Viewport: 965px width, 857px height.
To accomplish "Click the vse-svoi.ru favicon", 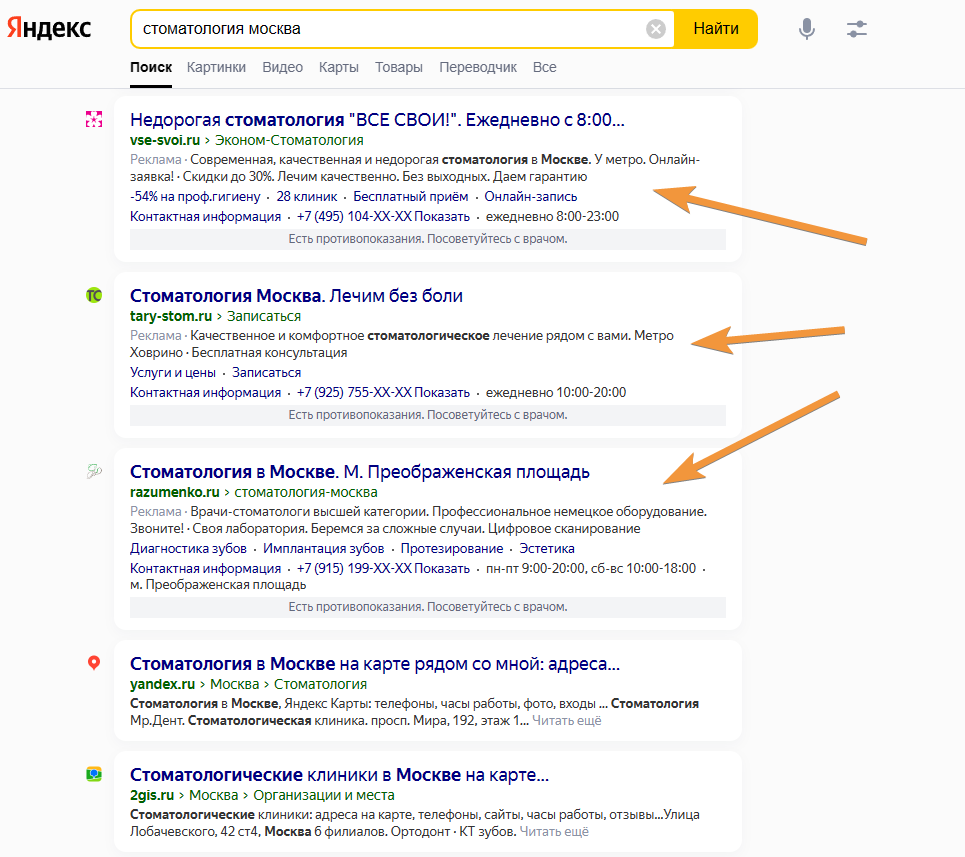I will [x=94, y=119].
